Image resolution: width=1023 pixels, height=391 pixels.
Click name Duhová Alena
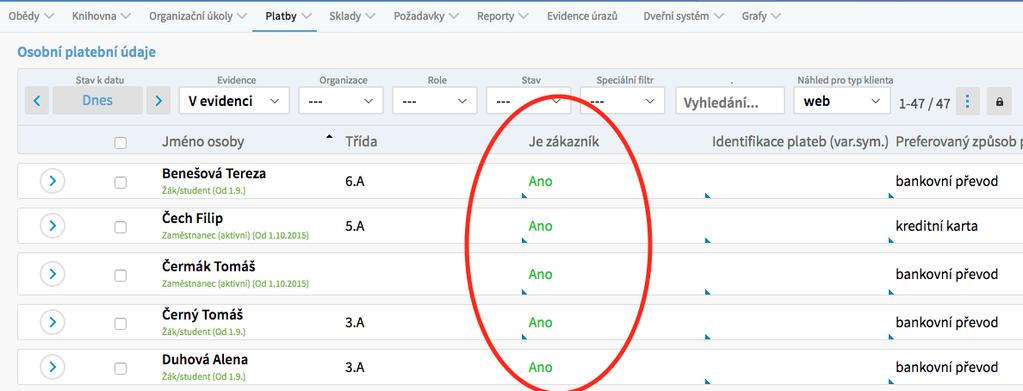(205, 360)
